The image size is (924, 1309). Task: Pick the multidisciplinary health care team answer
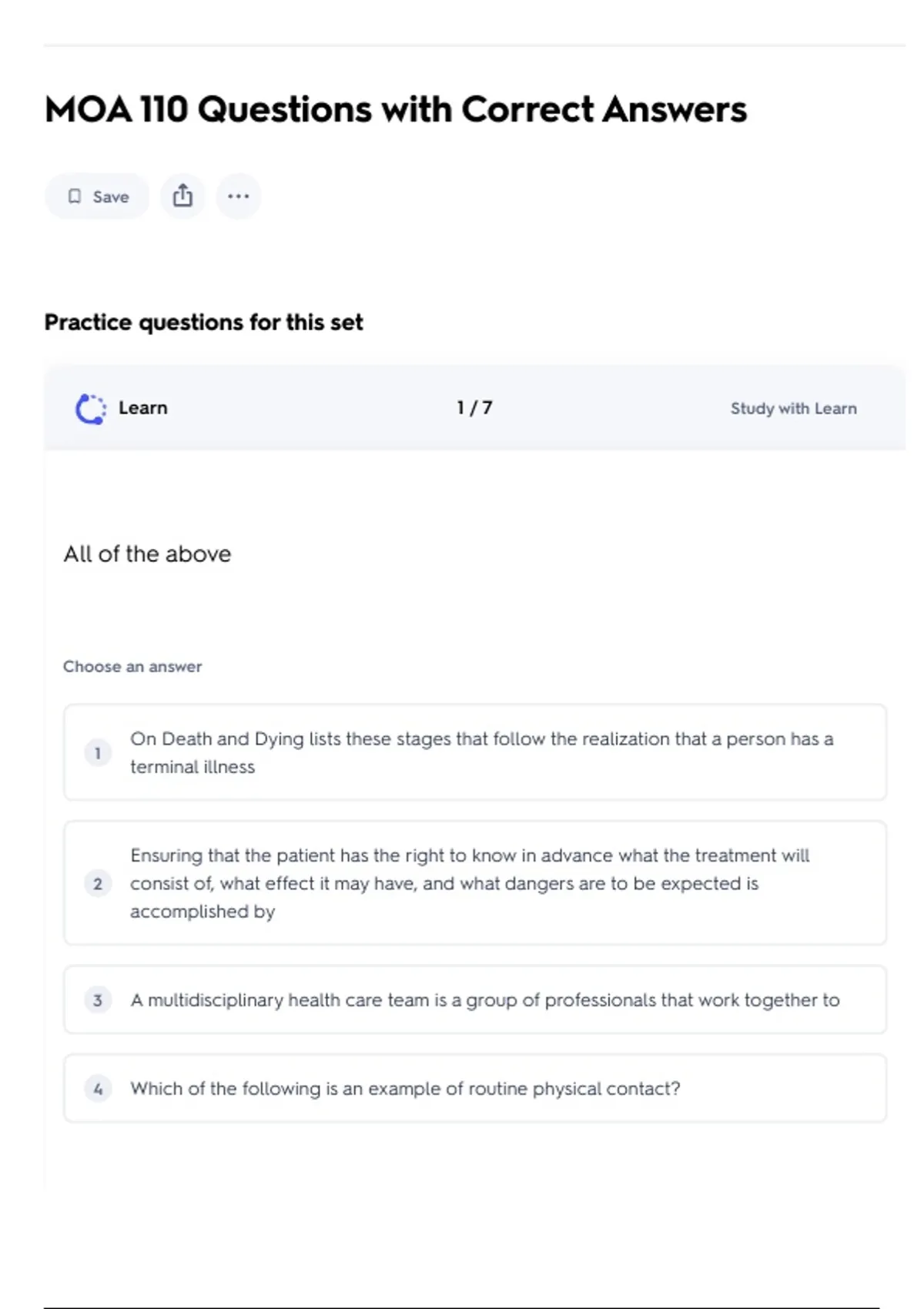tap(484, 1000)
